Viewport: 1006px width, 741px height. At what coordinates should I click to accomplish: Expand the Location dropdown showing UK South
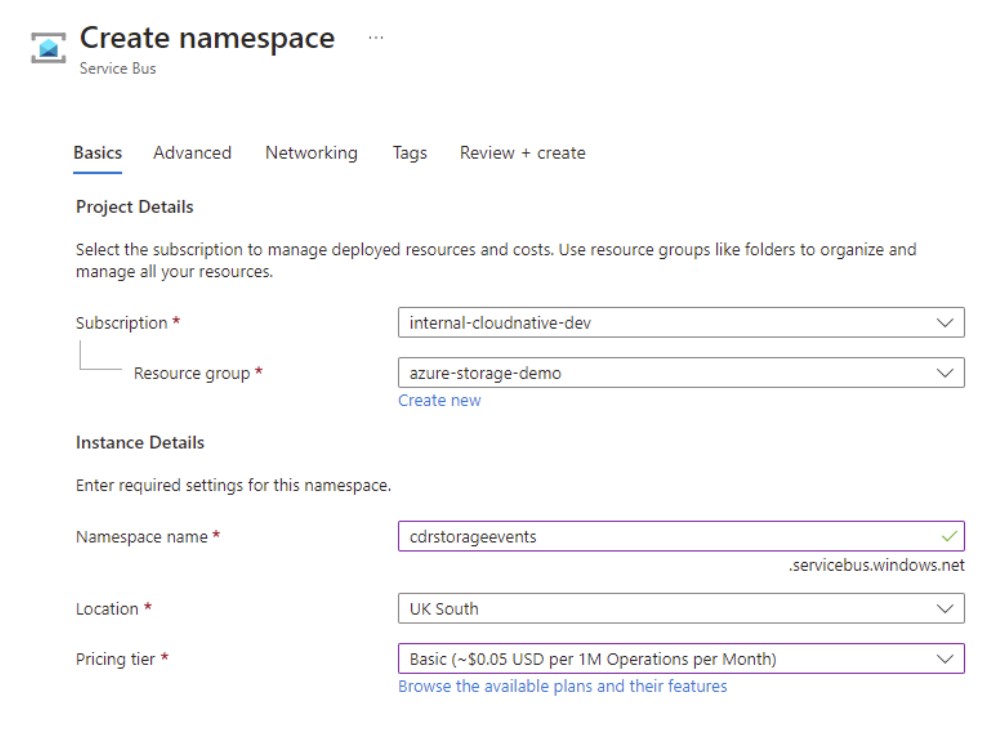pyautogui.click(x=680, y=608)
